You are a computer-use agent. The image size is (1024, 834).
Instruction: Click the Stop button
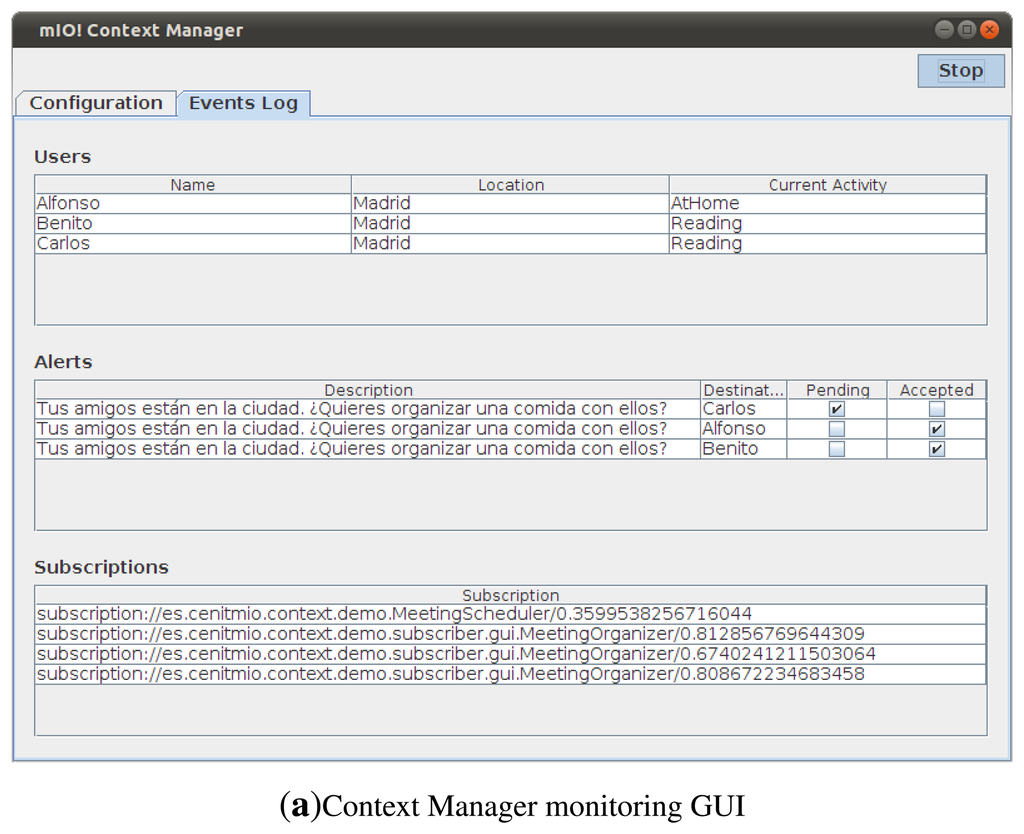(x=960, y=71)
